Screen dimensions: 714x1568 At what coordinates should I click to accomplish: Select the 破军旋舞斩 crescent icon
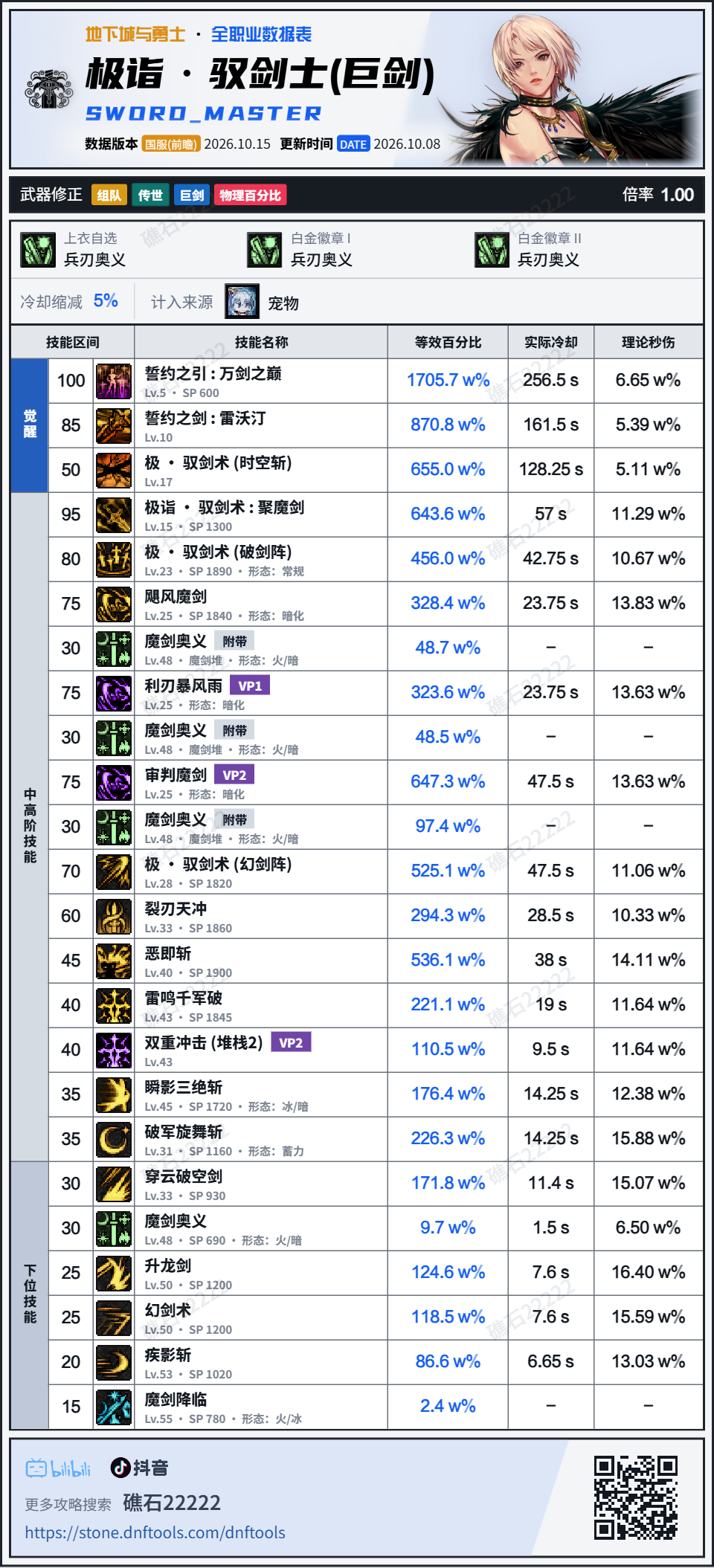pyautogui.click(x=114, y=1139)
